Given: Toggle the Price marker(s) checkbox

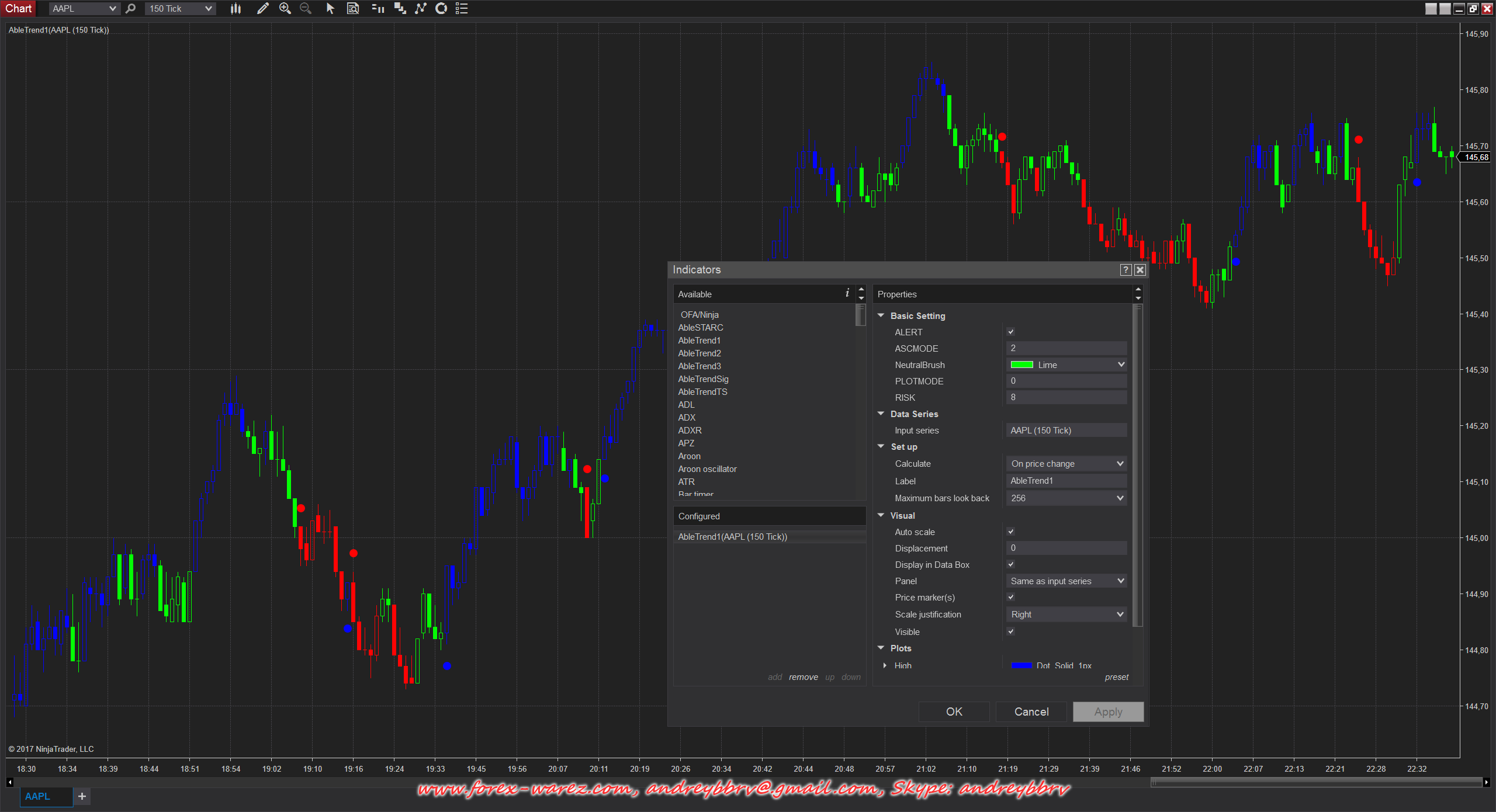Looking at the screenshot, I should (1011, 597).
